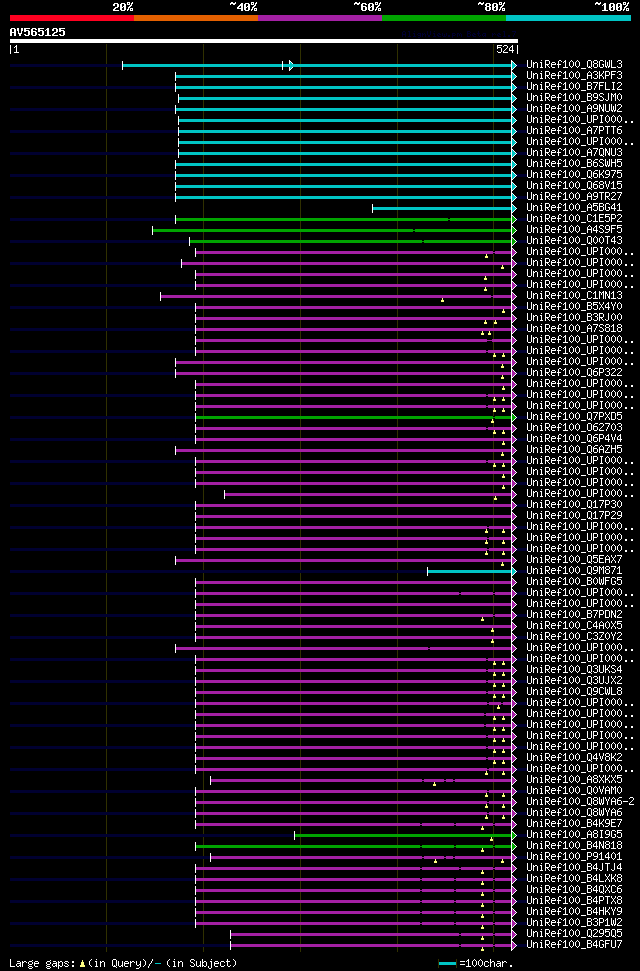Select label UniRef100_C4A0X5
This screenshot has width=640, height=971.
coord(574,626)
